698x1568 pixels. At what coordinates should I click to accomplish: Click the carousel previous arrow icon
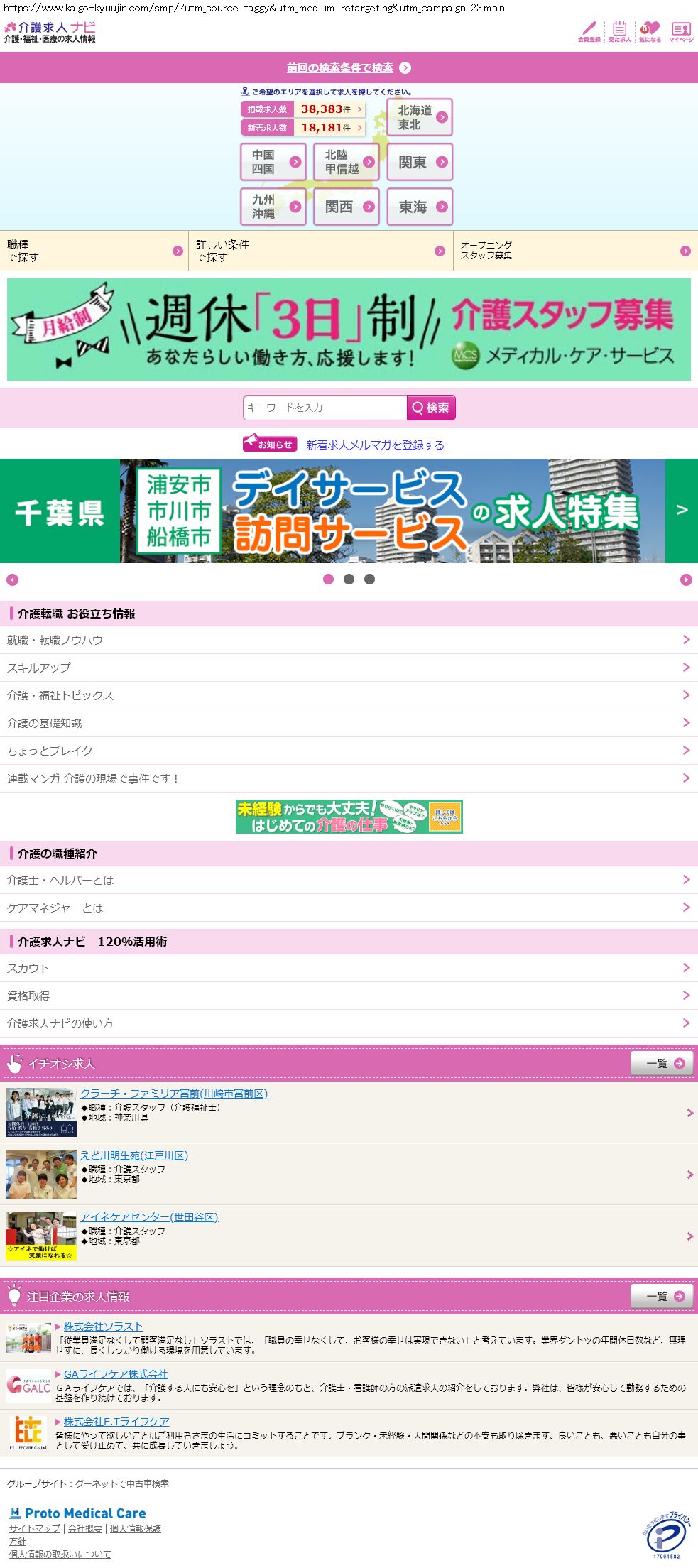point(12,580)
